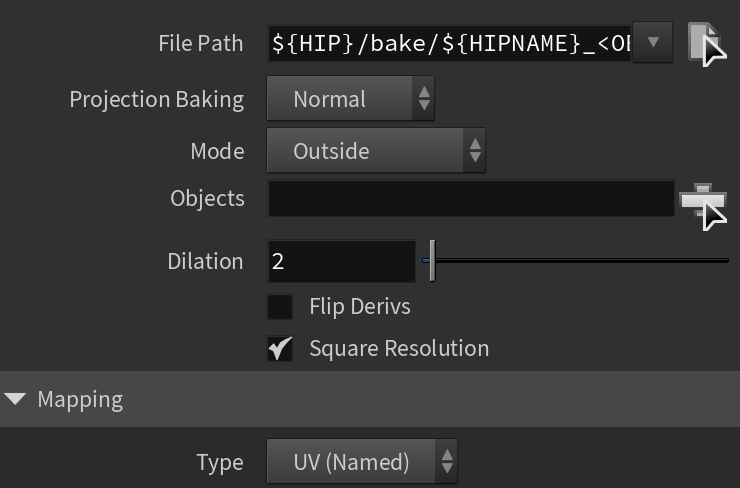
Task: Click the Dilation value field showing 2
Action: (x=342, y=261)
